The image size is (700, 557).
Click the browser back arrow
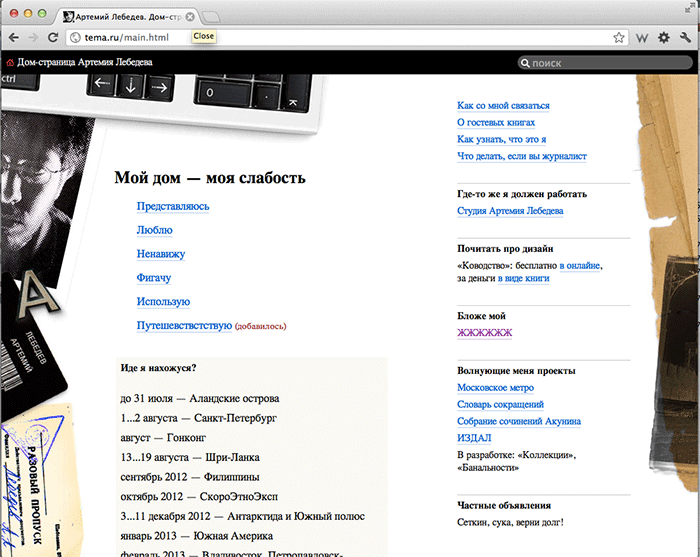click(13, 38)
